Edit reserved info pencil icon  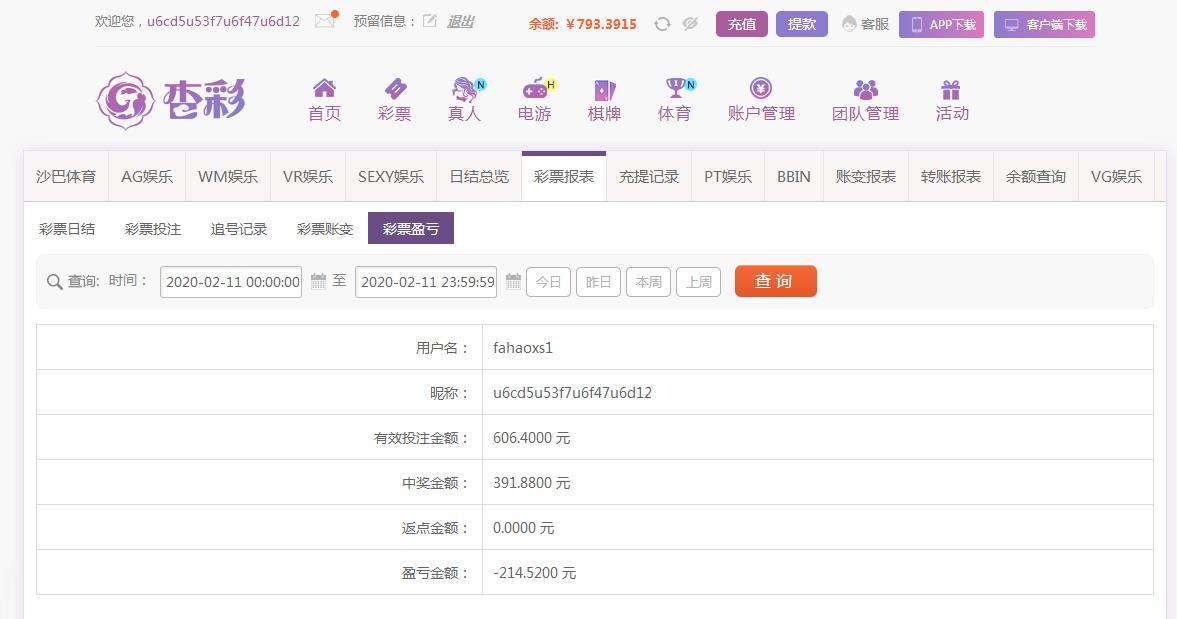click(x=429, y=21)
